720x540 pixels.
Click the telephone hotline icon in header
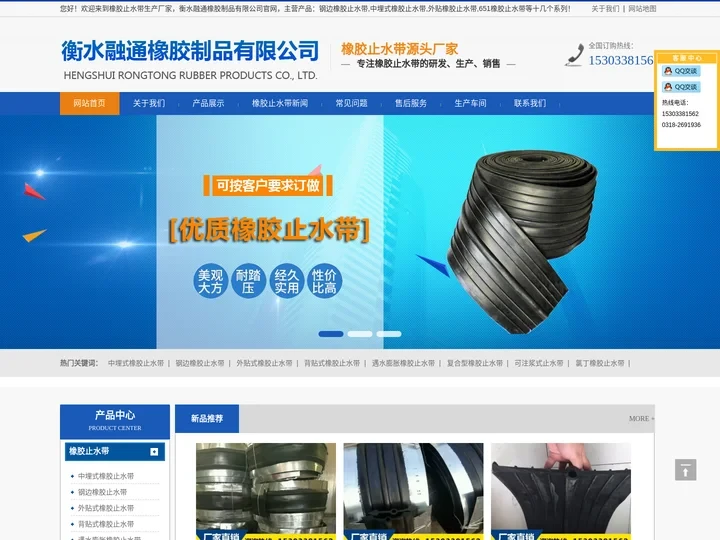574,55
